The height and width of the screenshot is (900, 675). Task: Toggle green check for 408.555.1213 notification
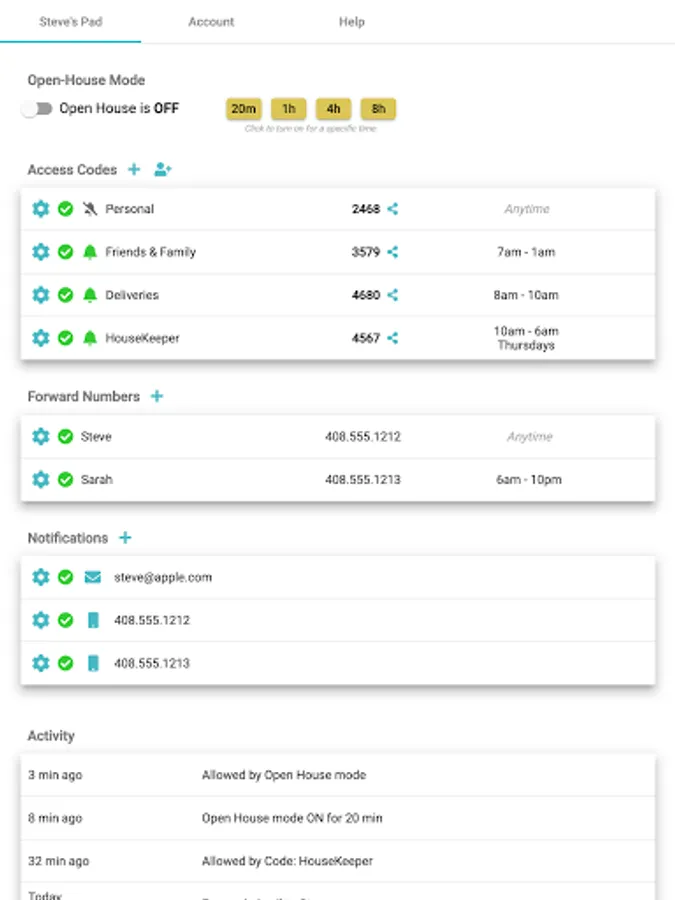(65, 664)
